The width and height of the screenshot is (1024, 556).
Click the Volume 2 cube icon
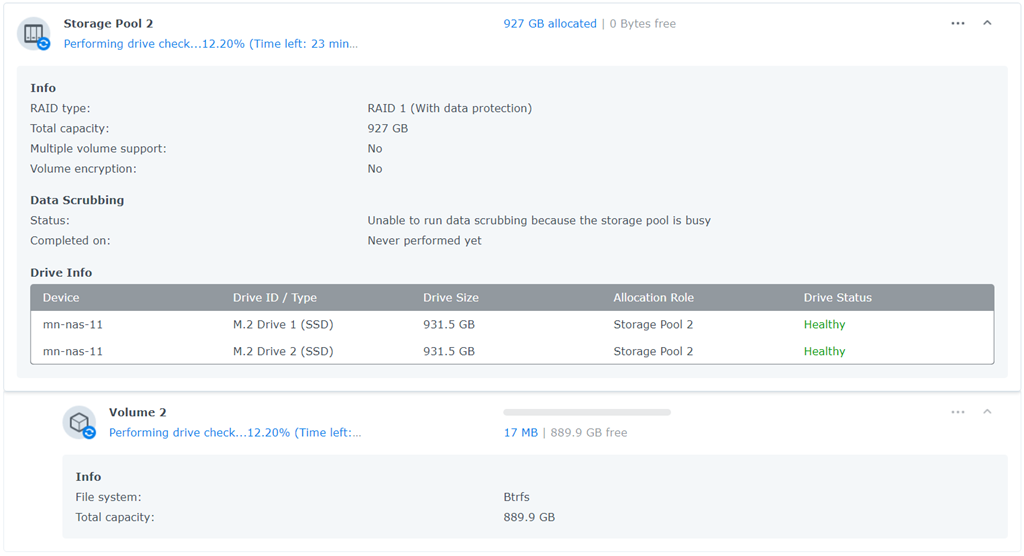click(79, 422)
